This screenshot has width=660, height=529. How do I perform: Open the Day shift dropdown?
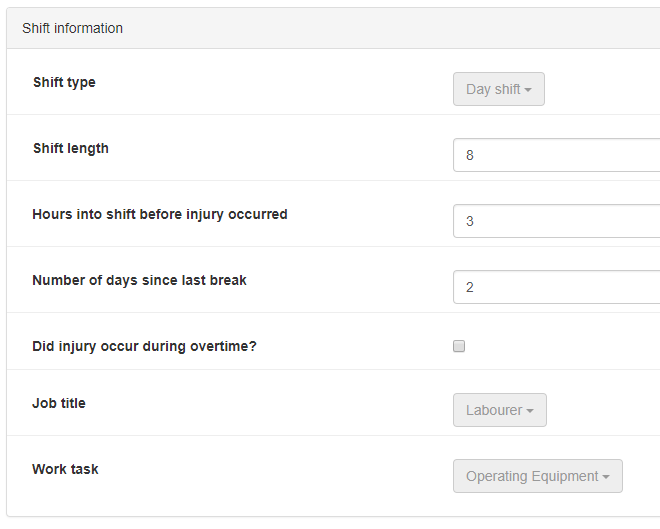(498, 89)
